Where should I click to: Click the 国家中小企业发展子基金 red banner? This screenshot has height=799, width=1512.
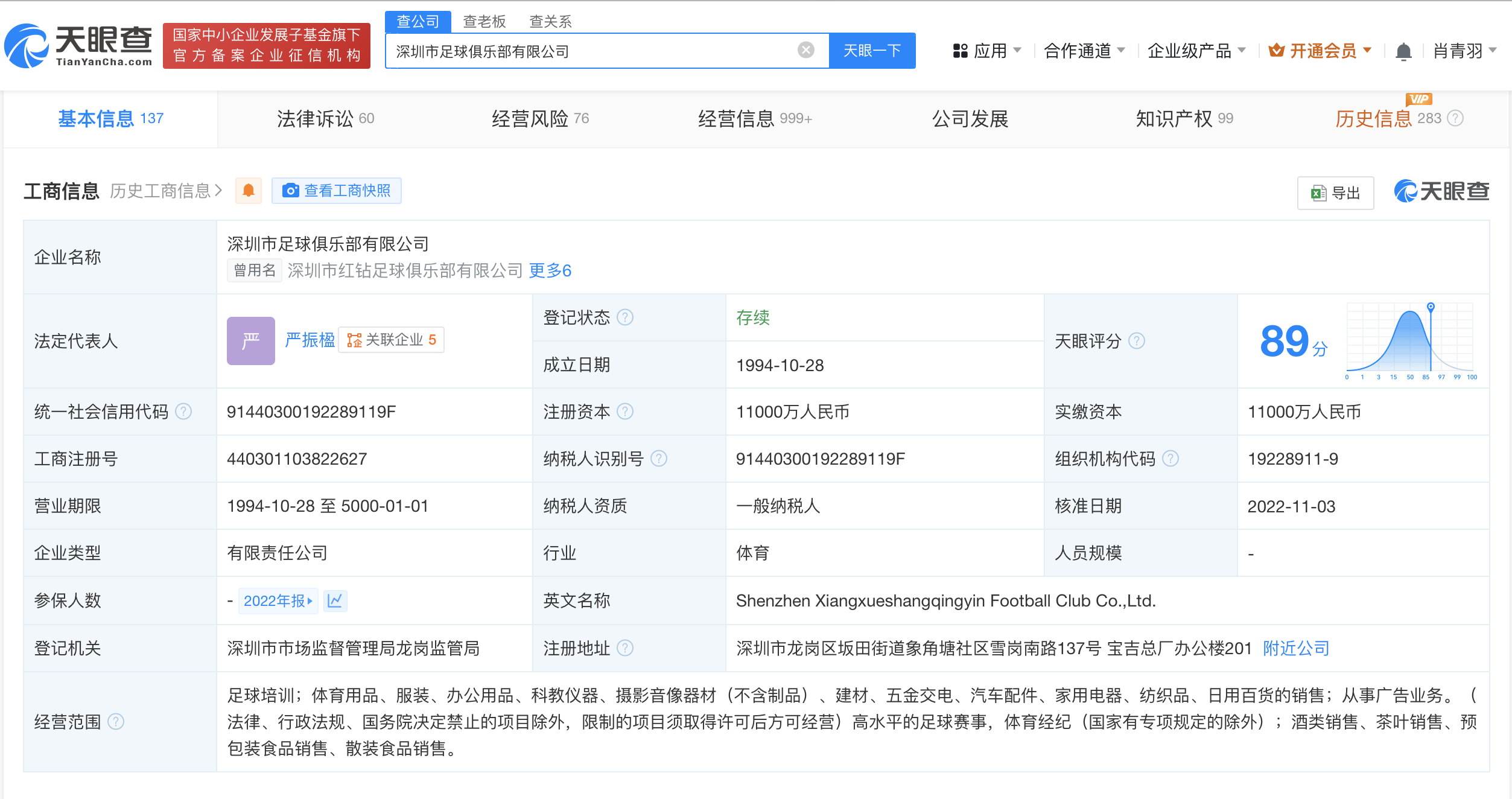[x=266, y=46]
